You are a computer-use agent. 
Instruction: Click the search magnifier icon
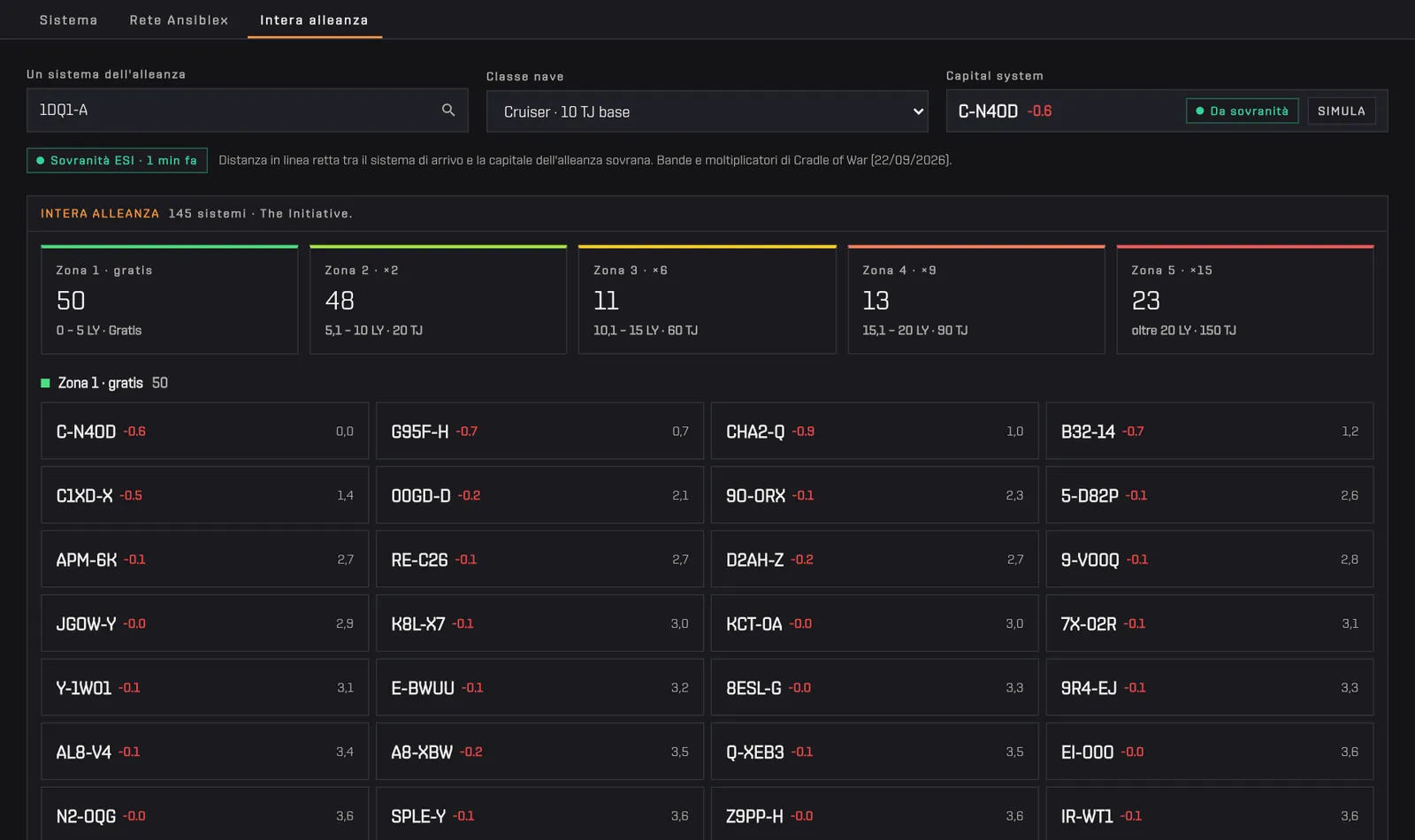click(x=448, y=110)
